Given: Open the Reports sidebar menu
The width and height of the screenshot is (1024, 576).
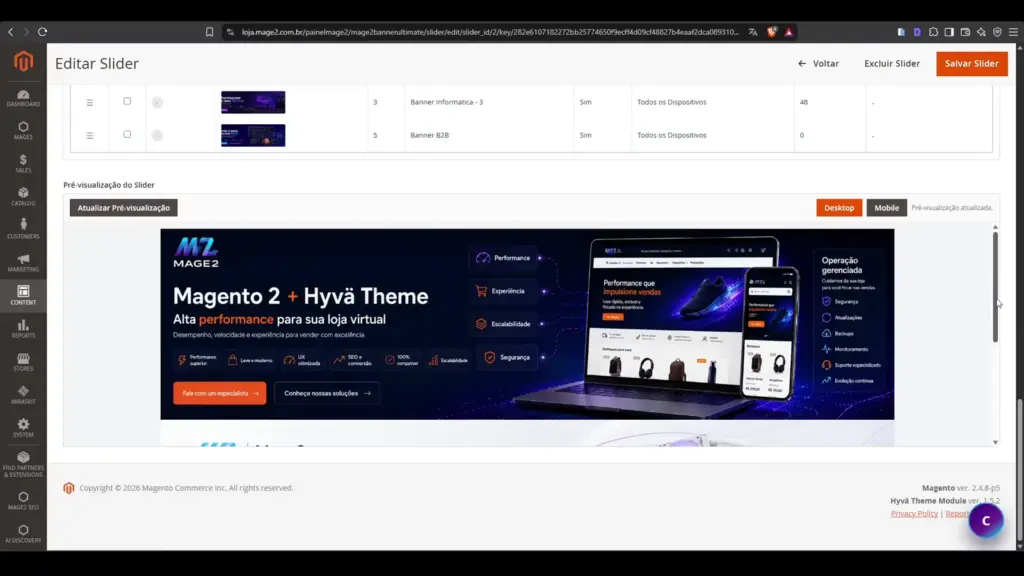Looking at the screenshot, I should point(23,328).
